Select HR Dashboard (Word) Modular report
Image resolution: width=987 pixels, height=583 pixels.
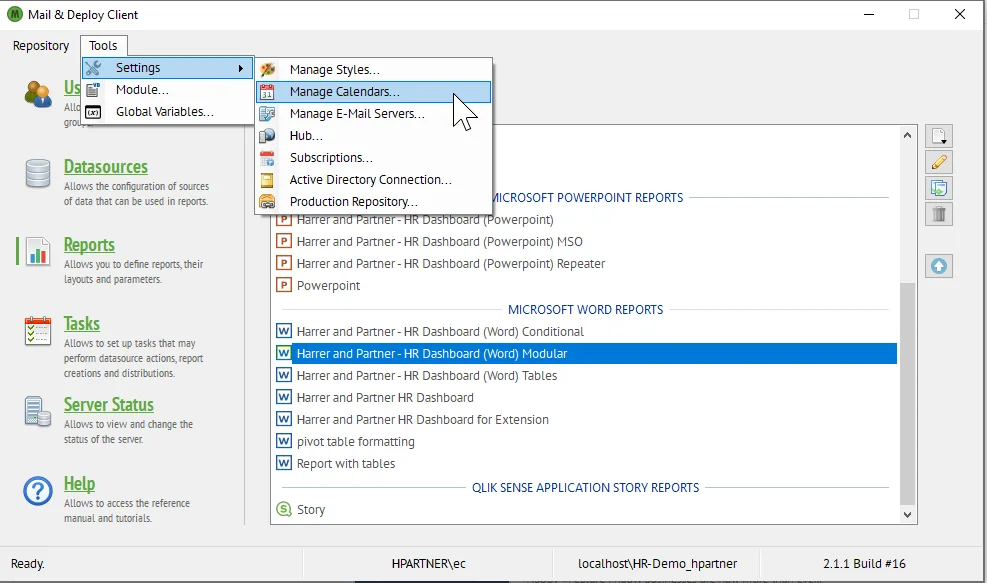pyautogui.click(x=586, y=354)
